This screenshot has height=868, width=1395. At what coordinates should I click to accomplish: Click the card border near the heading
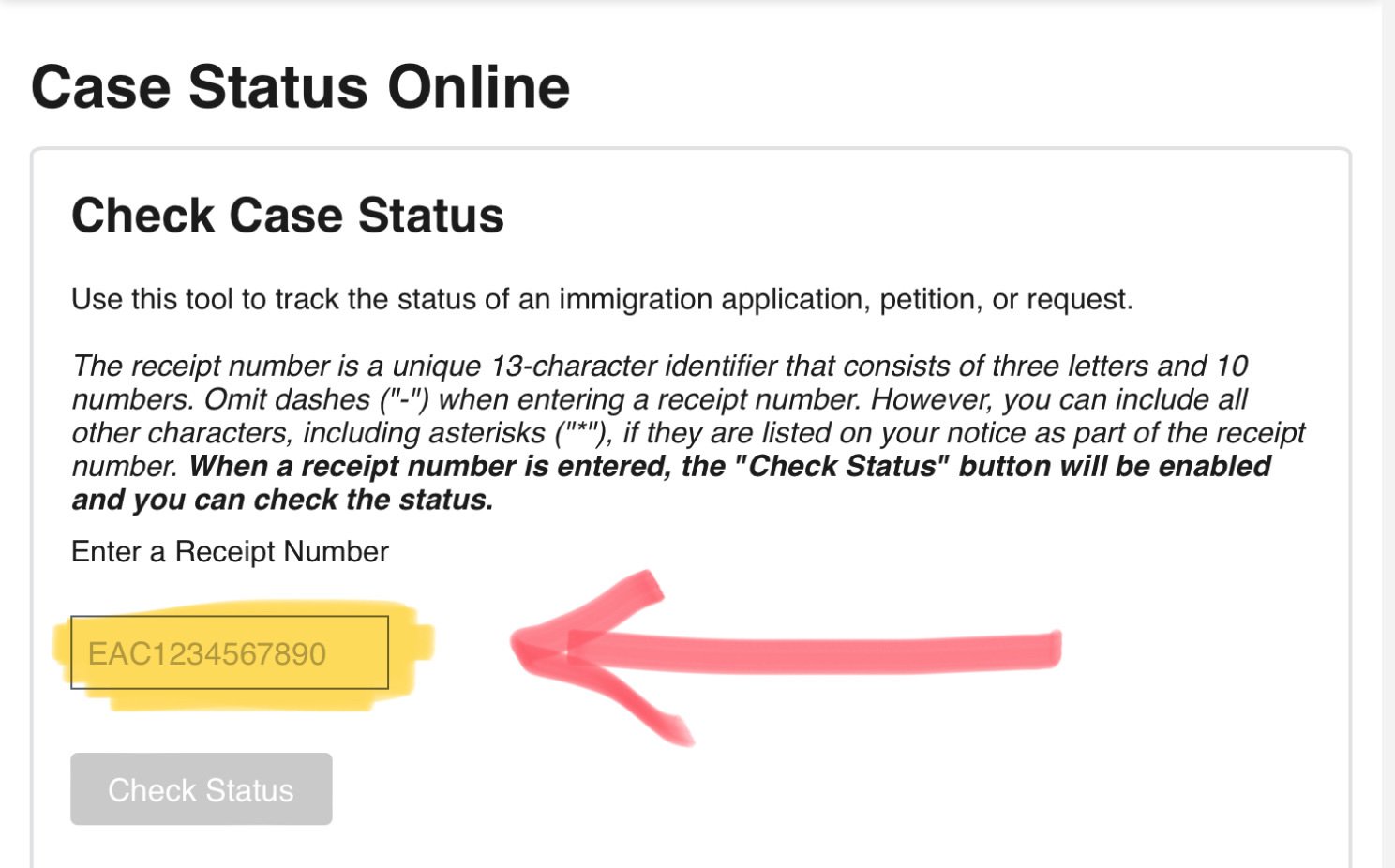point(34,216)
